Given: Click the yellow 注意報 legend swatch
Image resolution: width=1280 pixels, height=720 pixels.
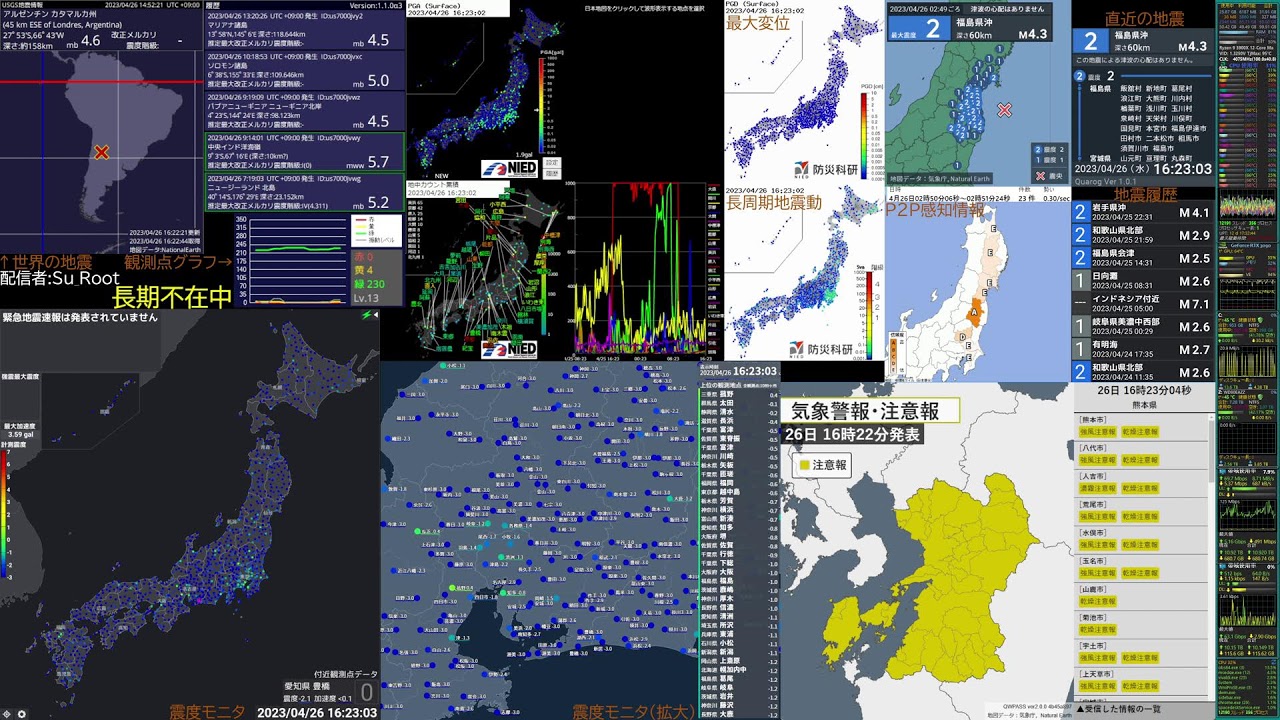Looking at the screenshot, I should coord(803,465).
